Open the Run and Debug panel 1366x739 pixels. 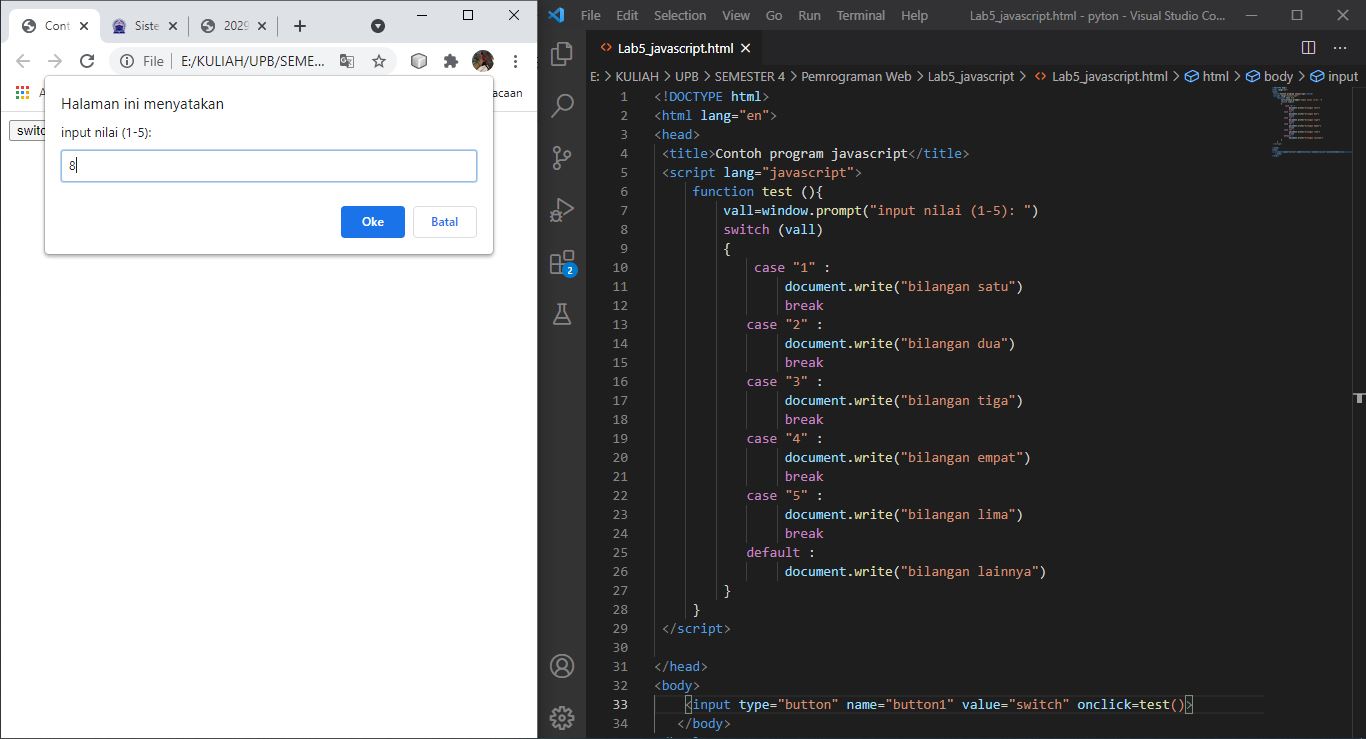tap(561, 209)
